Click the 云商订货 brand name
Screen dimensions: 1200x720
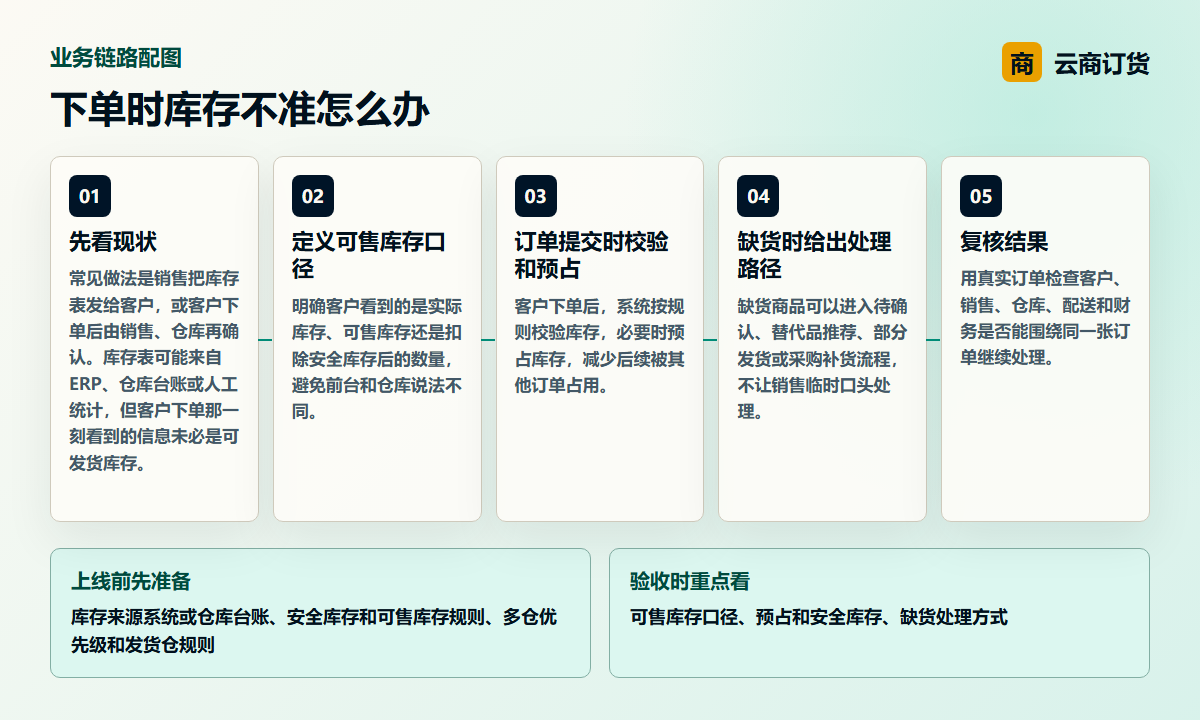(x=1102, y=64)
